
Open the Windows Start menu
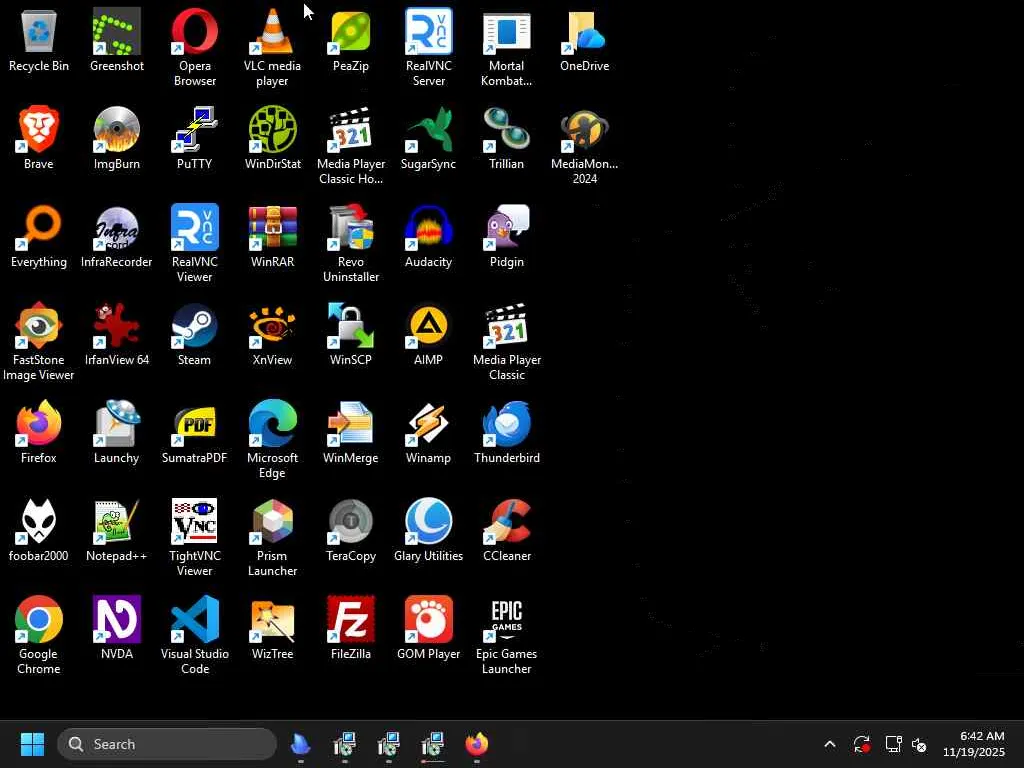pyautogui.click(x=32, y=744)
